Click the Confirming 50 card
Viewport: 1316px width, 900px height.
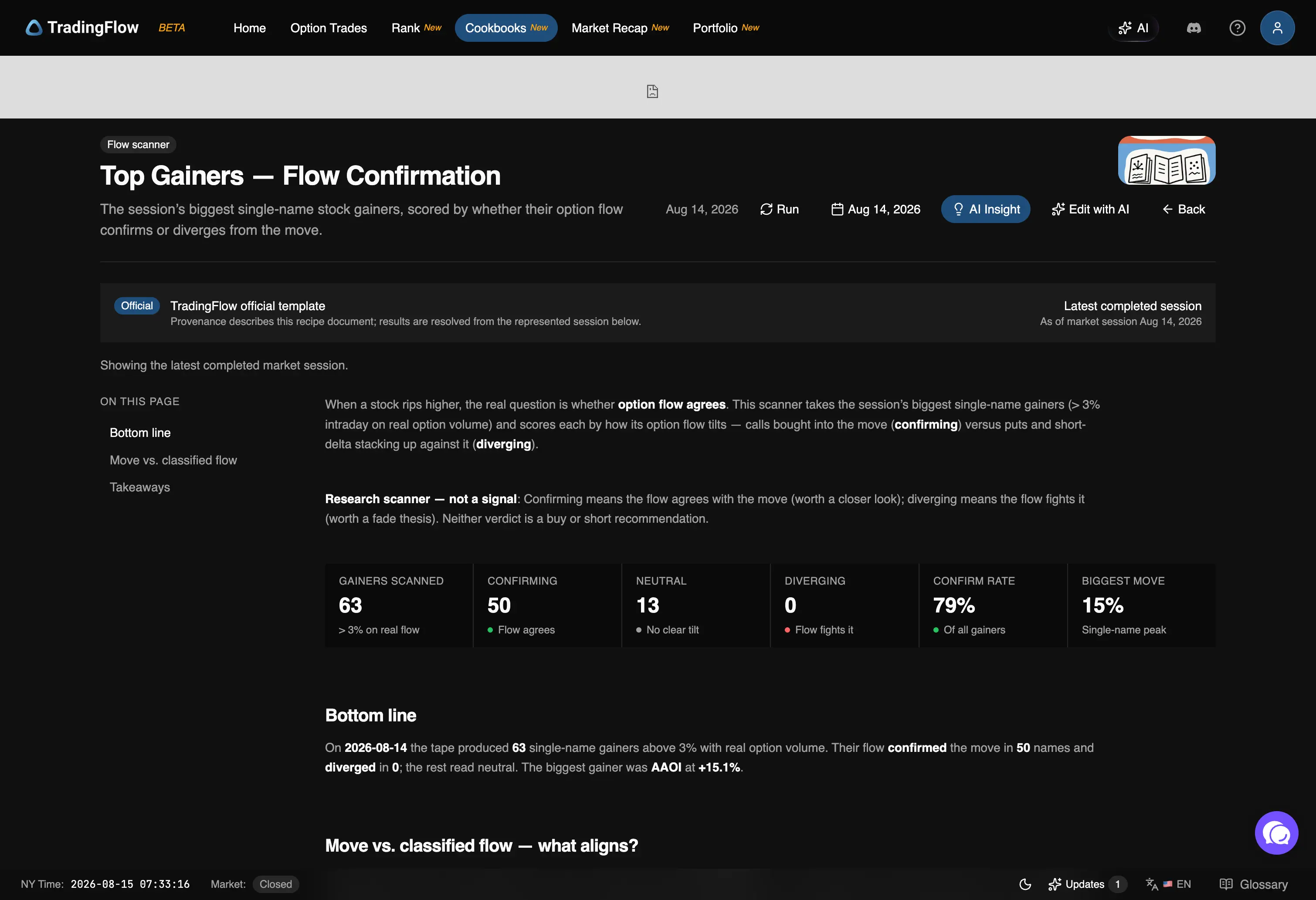[548, 605]
